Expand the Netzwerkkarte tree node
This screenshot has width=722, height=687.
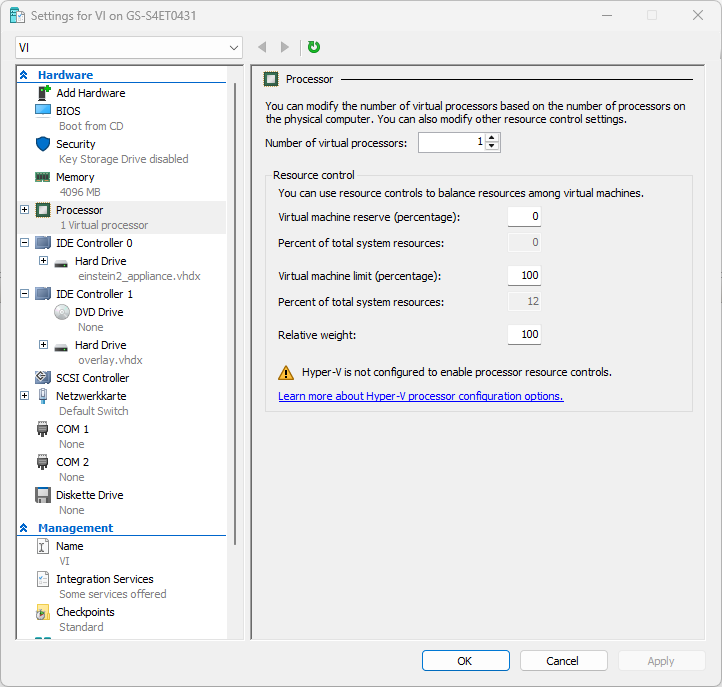pos(24,396)
